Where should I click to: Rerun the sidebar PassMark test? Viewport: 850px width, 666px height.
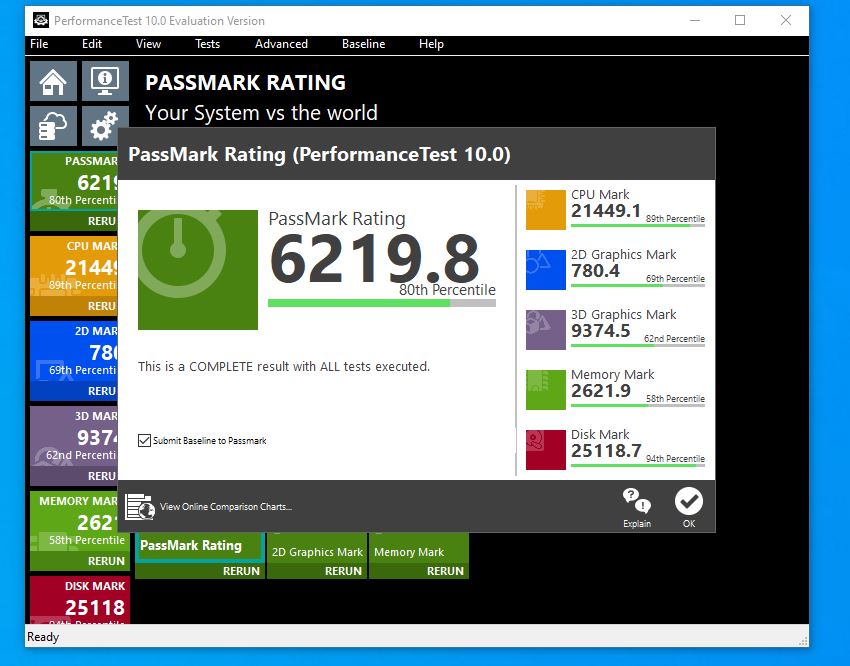tap(102, 221)
